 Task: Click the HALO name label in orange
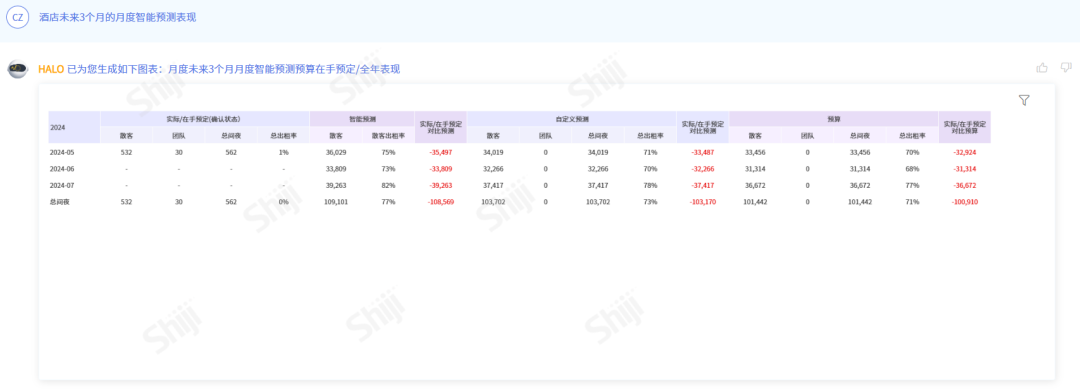click(x=51, y=69)
